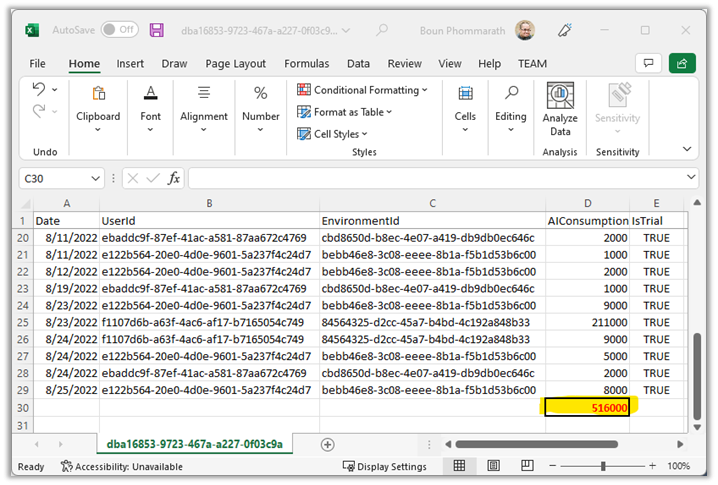Click the Undo arrow icon
718x485 pixels.
[x=39, y=89]
